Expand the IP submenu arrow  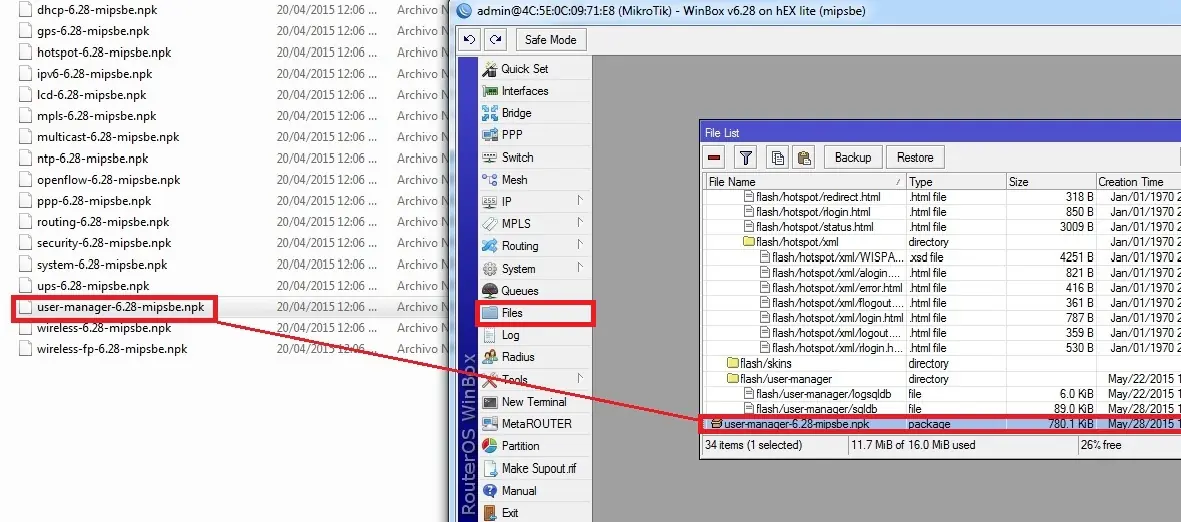click(580, 201)
